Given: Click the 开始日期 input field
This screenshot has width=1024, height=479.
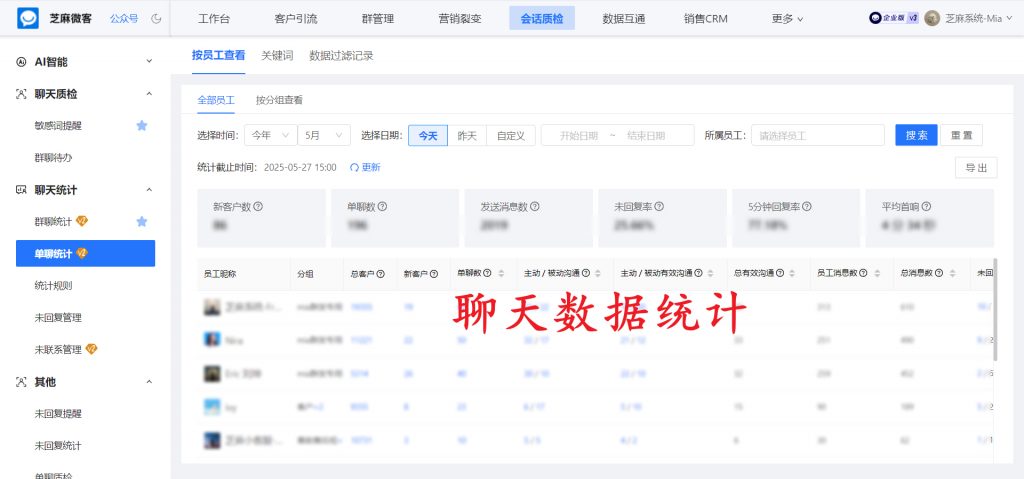Looking at the screenshot, I should pyautogui.click(x=579, y=135).
